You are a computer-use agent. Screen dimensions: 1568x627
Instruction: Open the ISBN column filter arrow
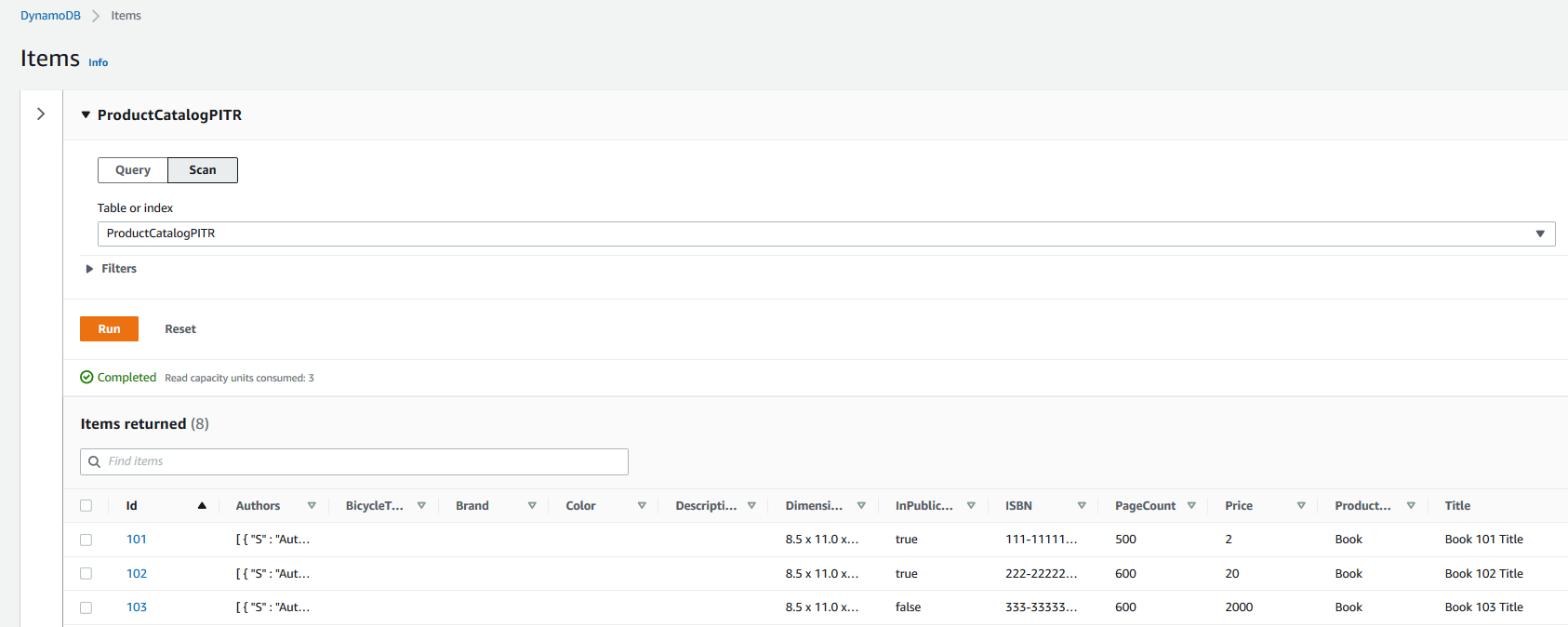point(1082,506)
